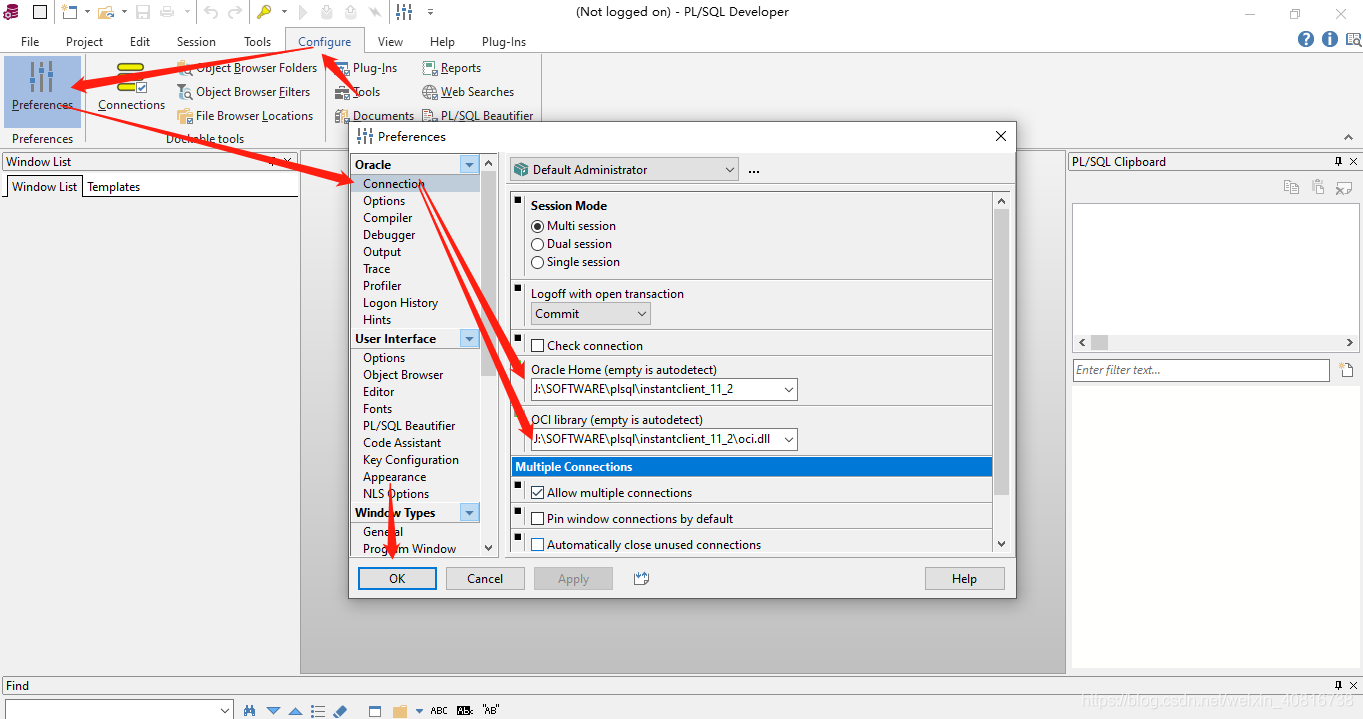Click the Undo toolbar icon
Image resolution: width=1363 pixels, height=719 pixels.
211,12
